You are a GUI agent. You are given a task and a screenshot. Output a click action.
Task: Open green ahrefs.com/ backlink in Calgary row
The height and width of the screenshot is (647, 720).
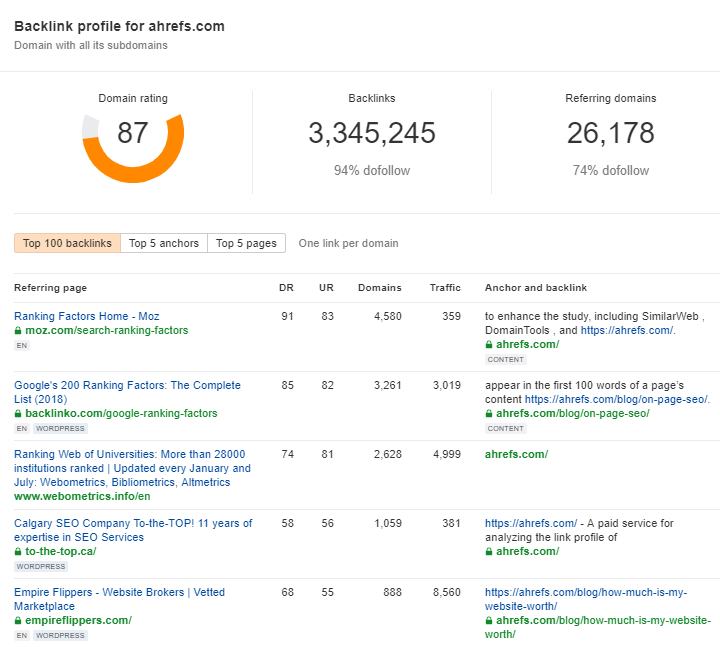528,551
